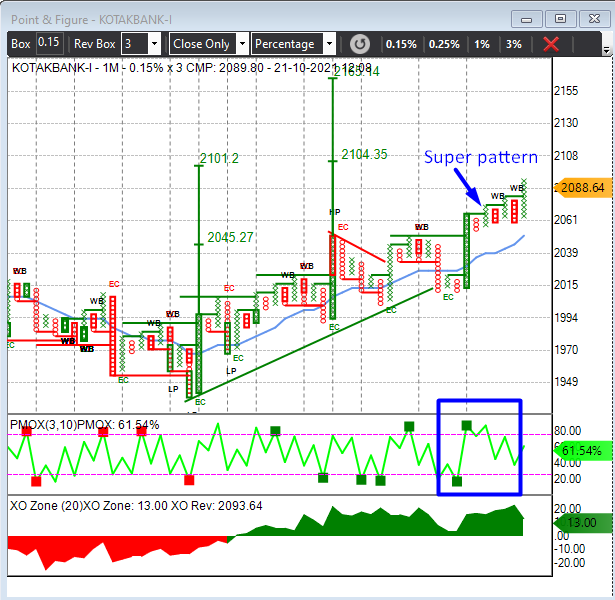
Task: Click the 1949 price axis label
Action: [x=566, y=382]
